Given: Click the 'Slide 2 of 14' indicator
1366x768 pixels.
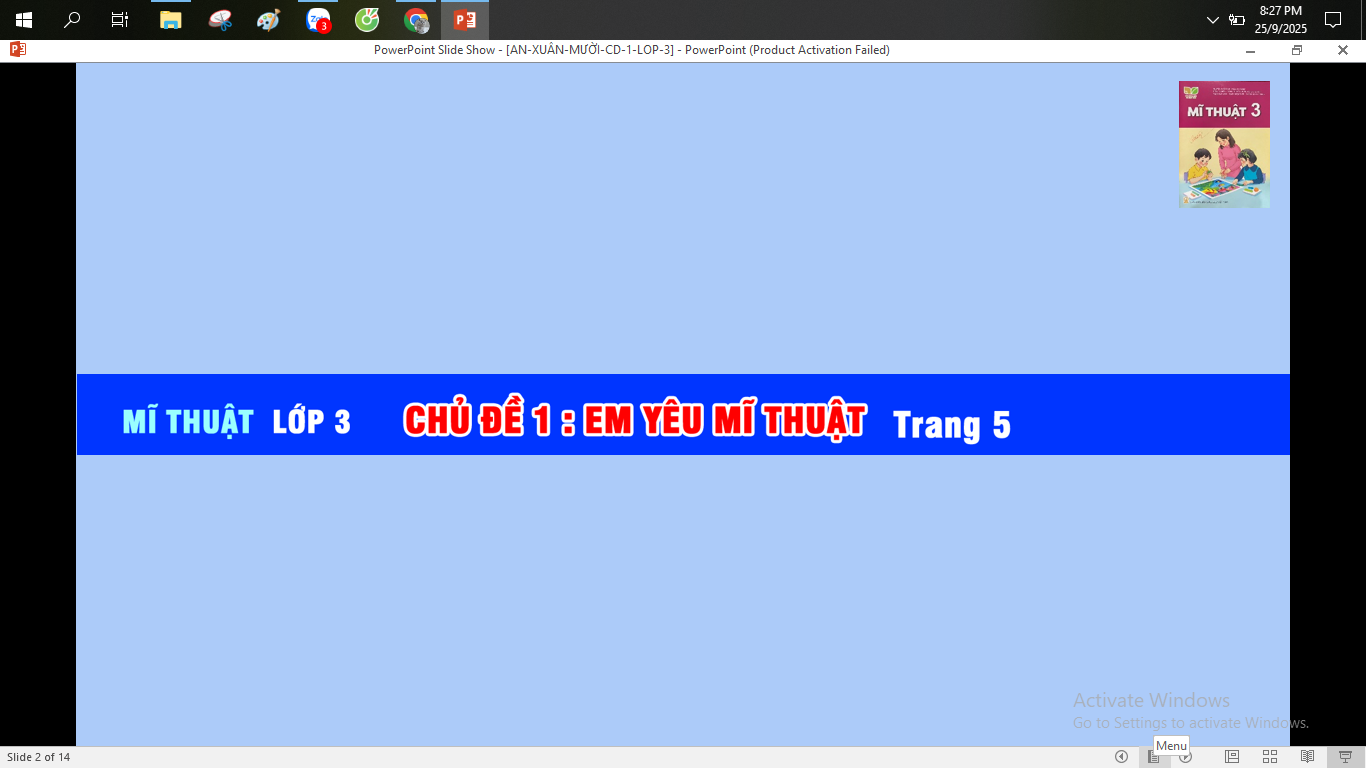Looking at the screenshot, I should coord(39,757).
